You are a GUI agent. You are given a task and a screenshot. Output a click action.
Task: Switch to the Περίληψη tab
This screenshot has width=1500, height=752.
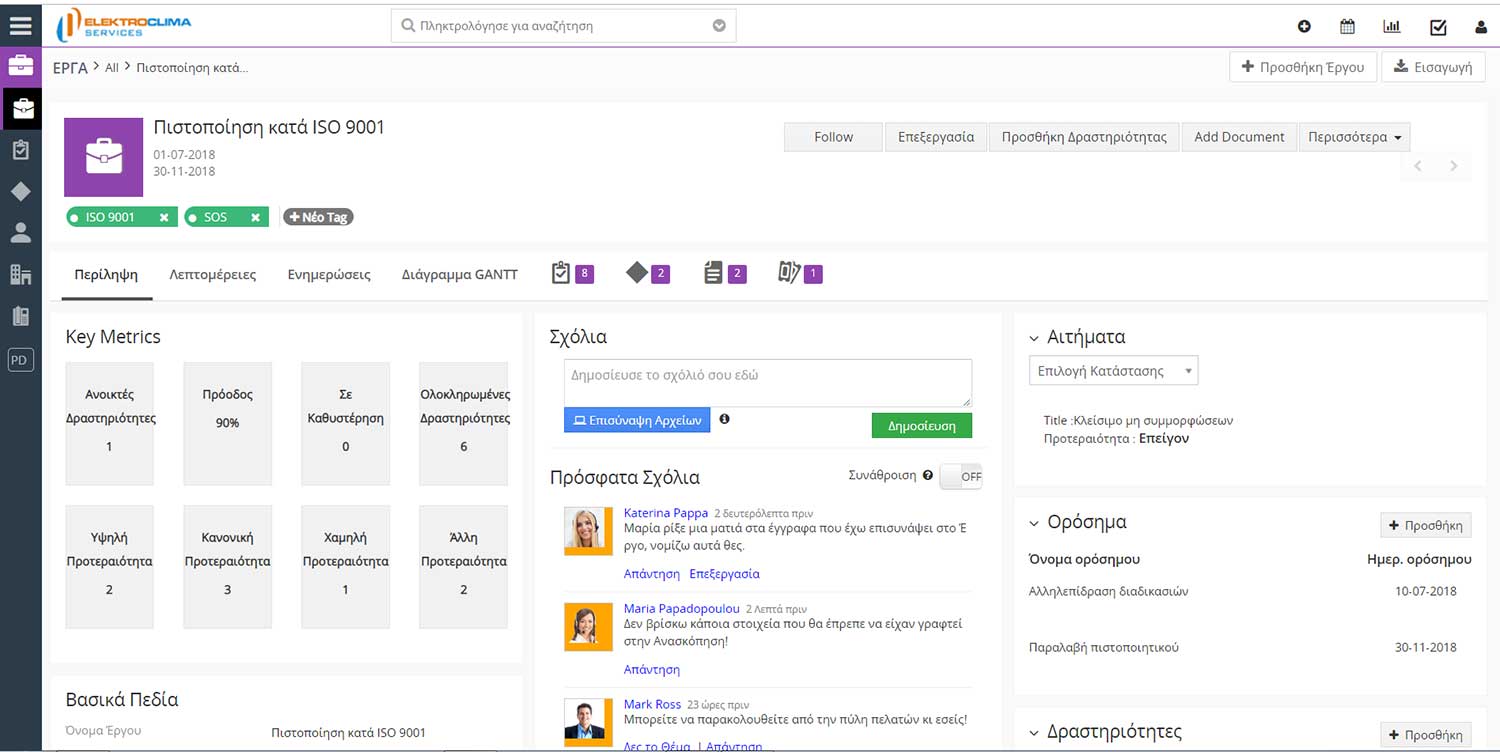(106, 275)
